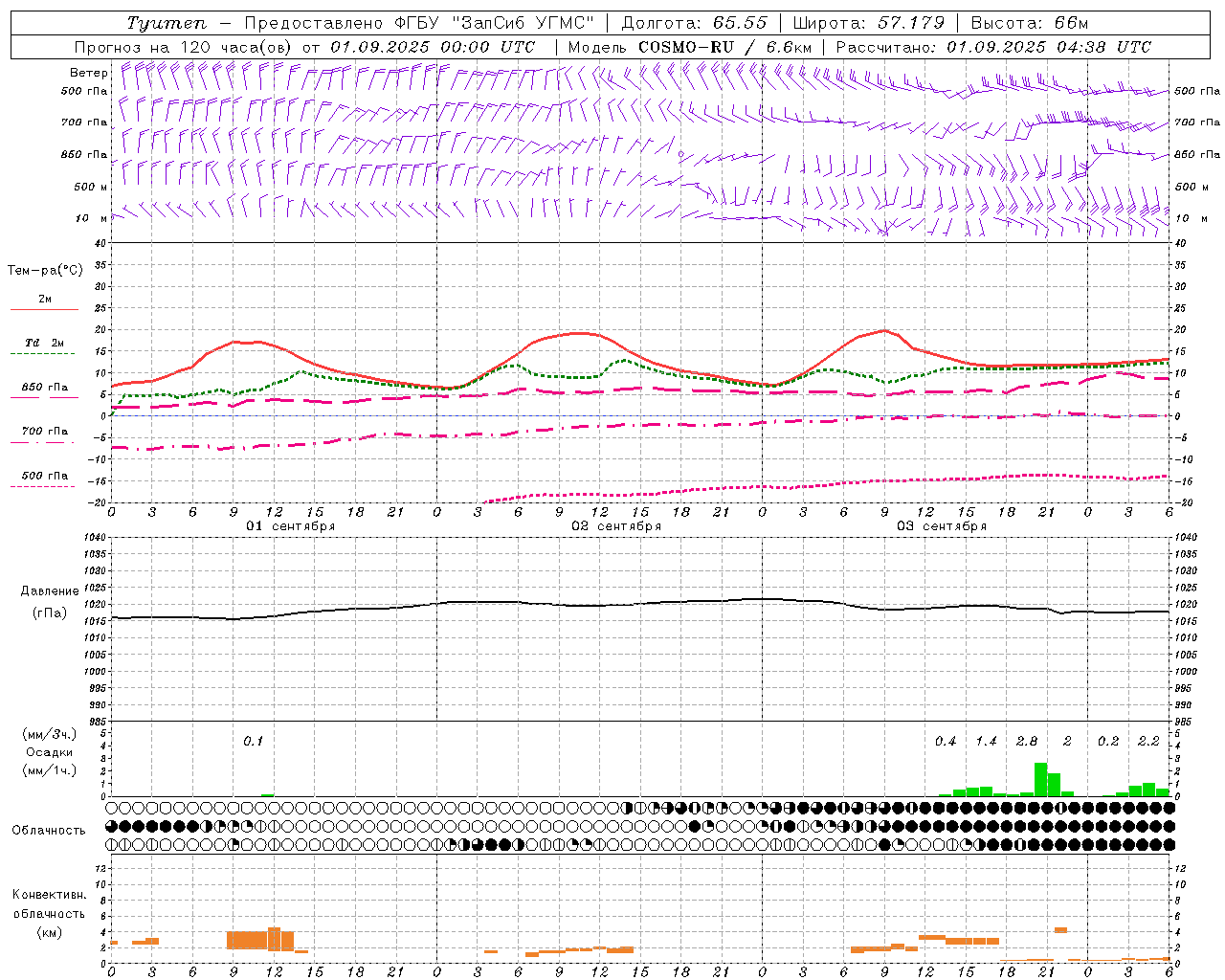Click the "0.4" three-hour precipitation value

pos(946,742)
